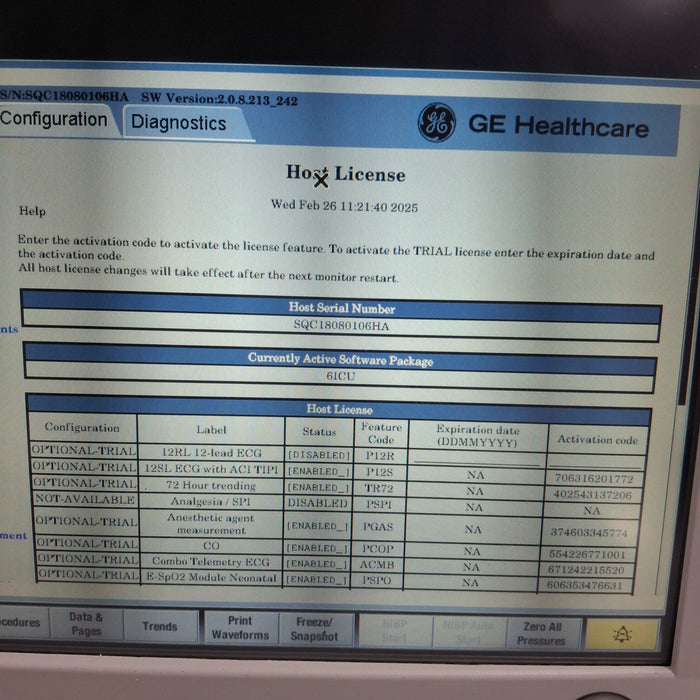Viewport: 700px width, 700px height.
Task: Click feature code TR72
Action: tap(379, 488)
